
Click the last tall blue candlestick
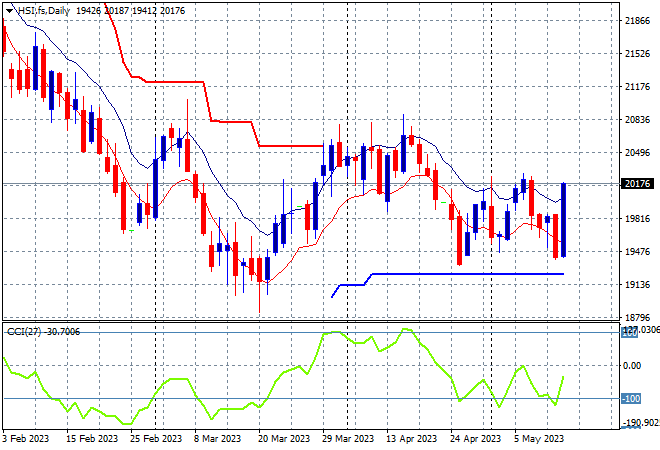click(x=563, y=220)
